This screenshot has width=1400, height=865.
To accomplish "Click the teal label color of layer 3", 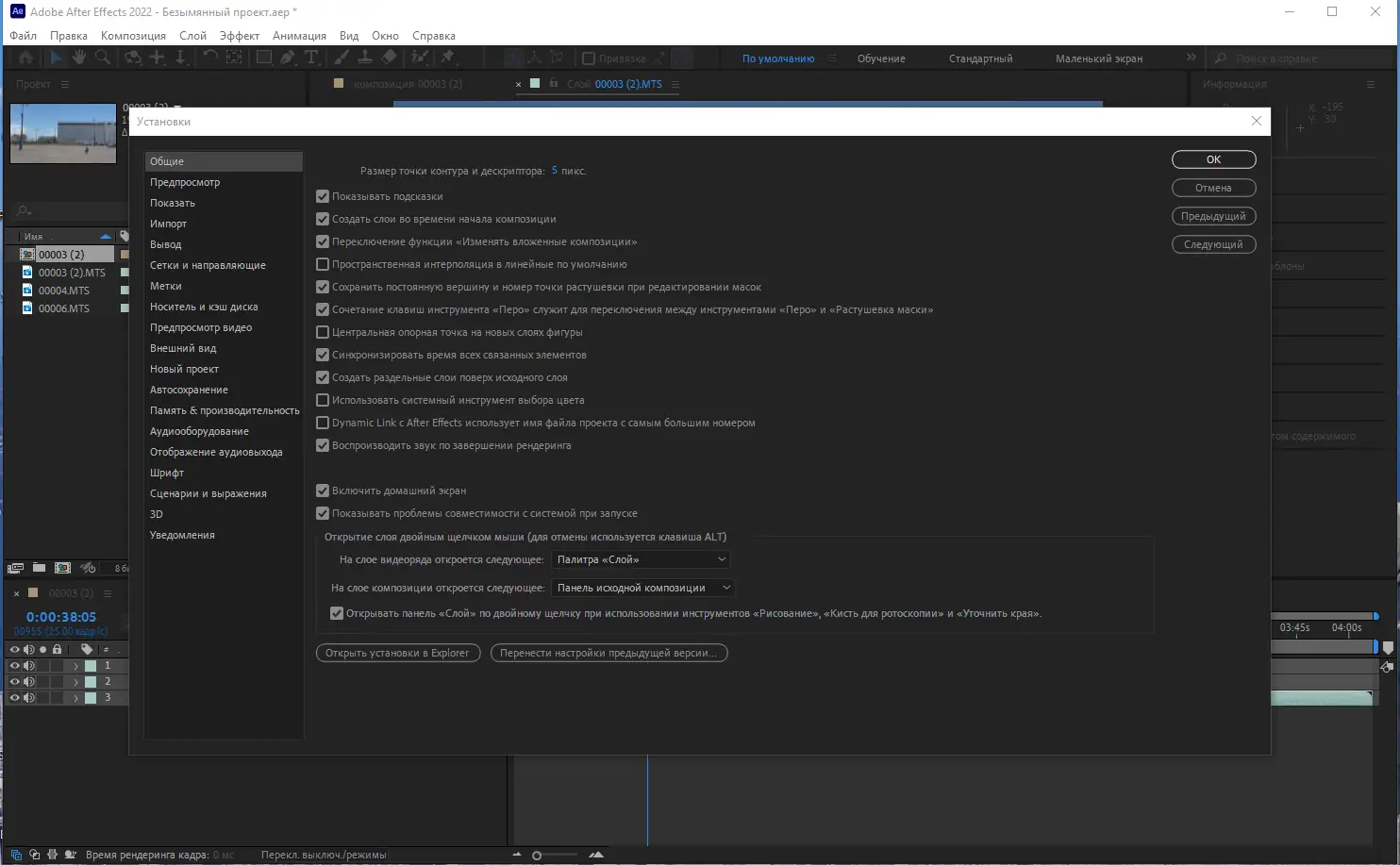I will click(91, 698).
